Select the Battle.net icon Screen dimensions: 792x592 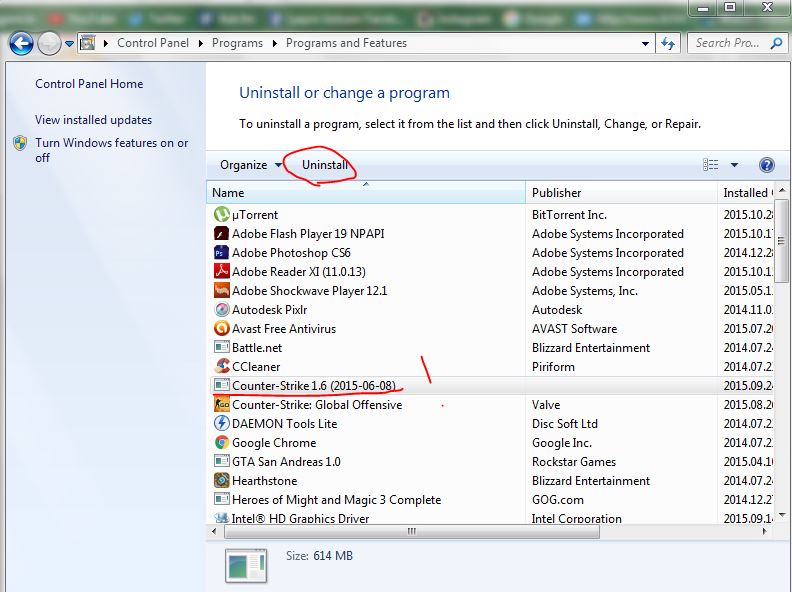[221, 347]
